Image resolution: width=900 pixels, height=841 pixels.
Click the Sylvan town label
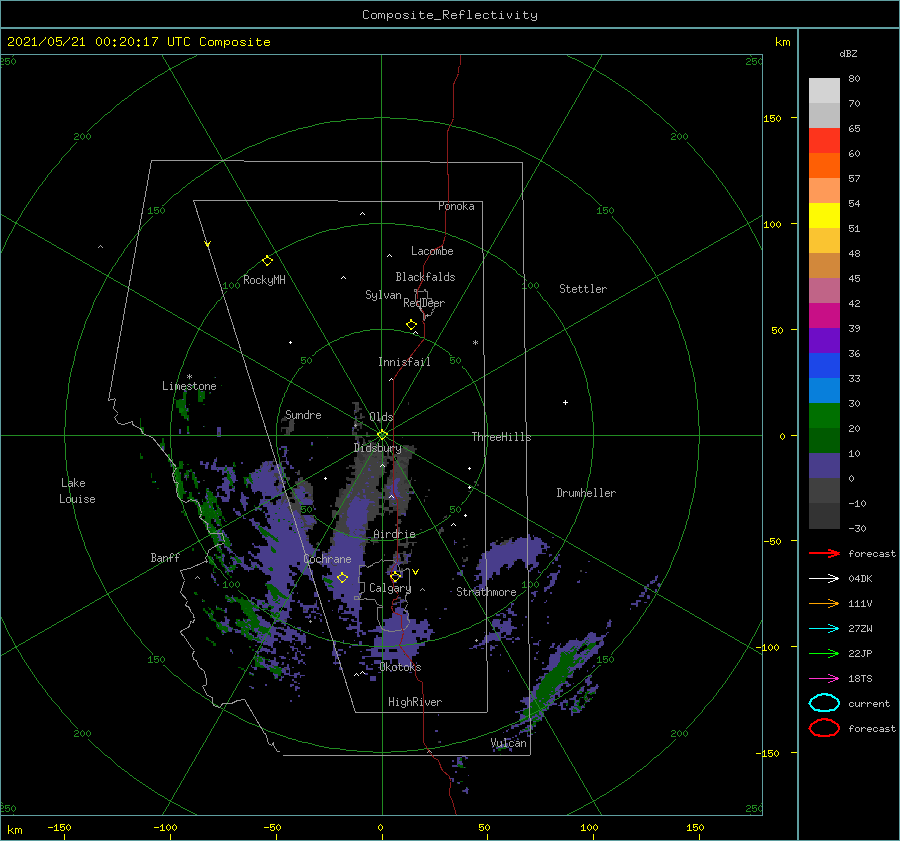point(383,295)
